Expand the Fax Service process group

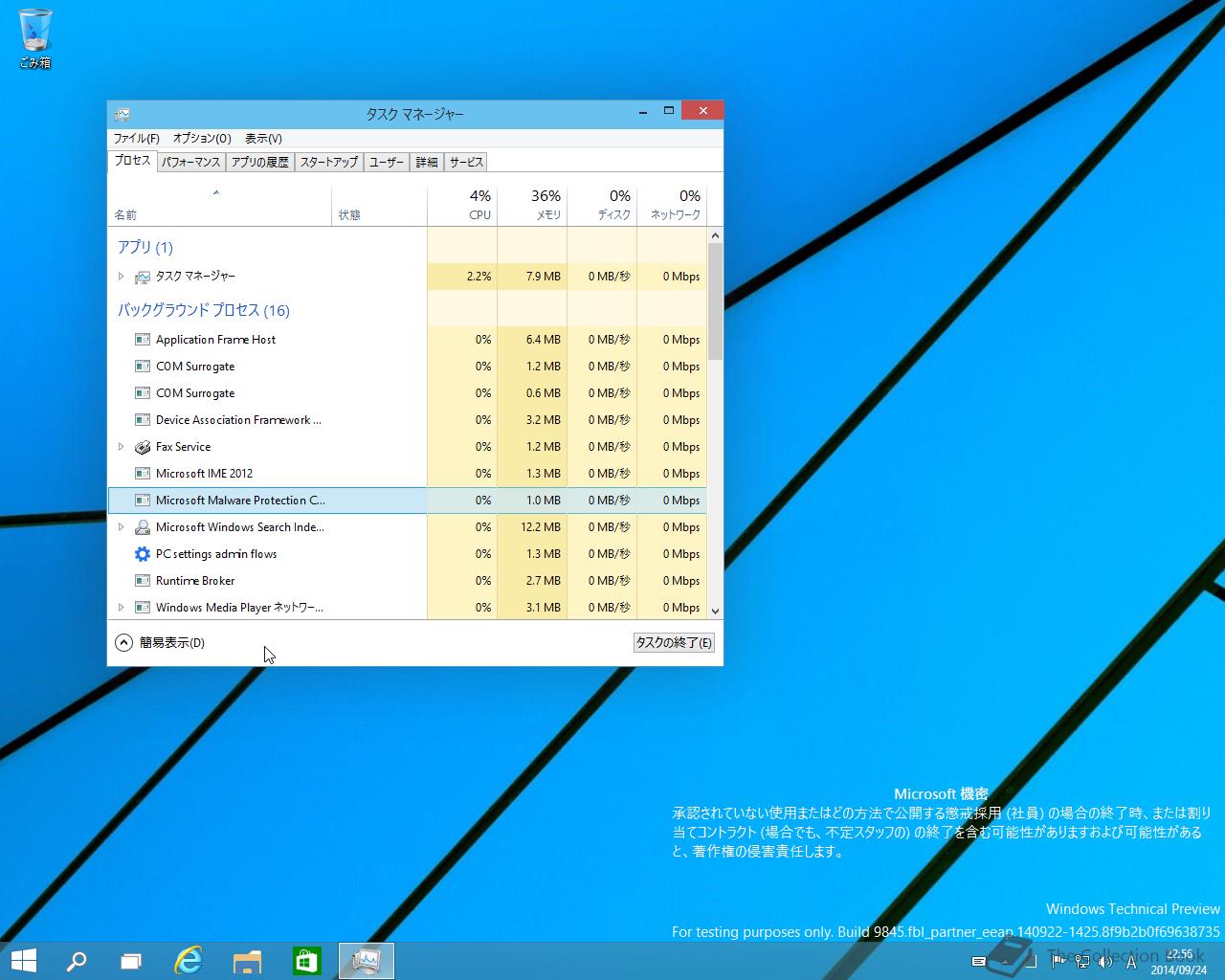121,447
